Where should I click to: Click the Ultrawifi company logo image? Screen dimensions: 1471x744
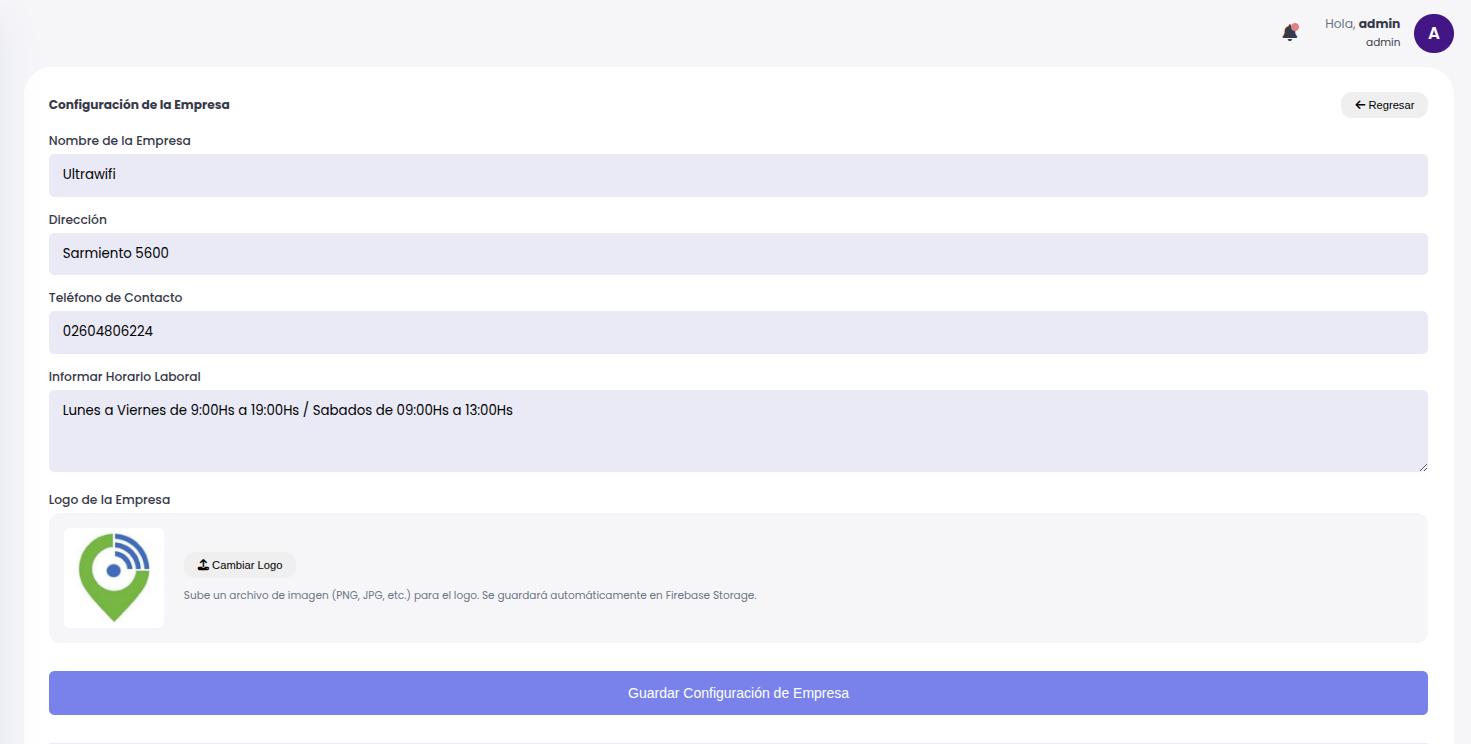pos(114,577)
